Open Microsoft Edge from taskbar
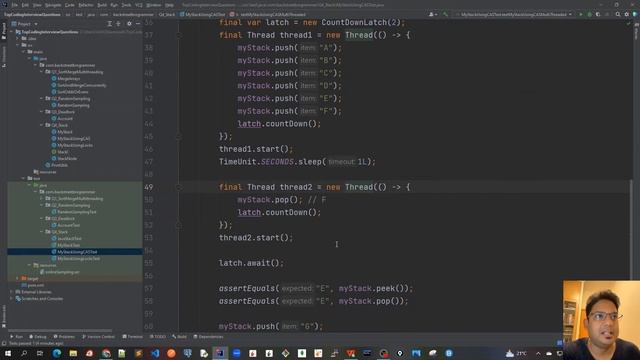This screenshot has width=640, height=360. coord(57,353)
